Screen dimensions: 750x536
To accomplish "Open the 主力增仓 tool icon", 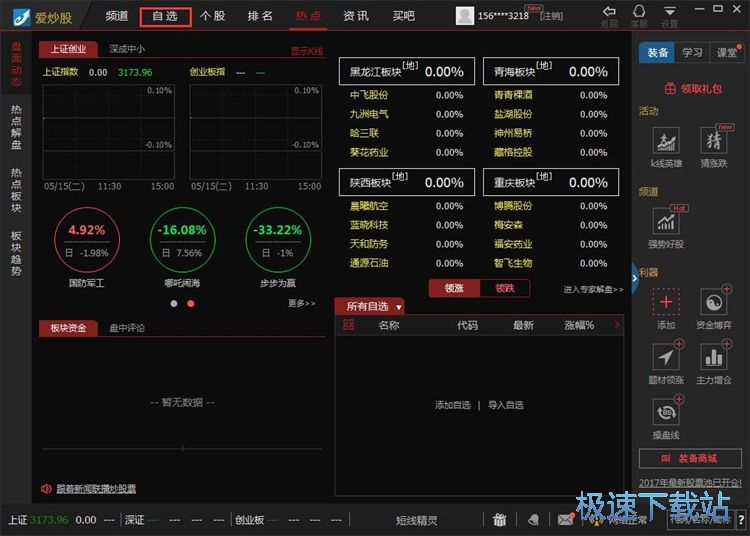I will [x=714, y=357].
